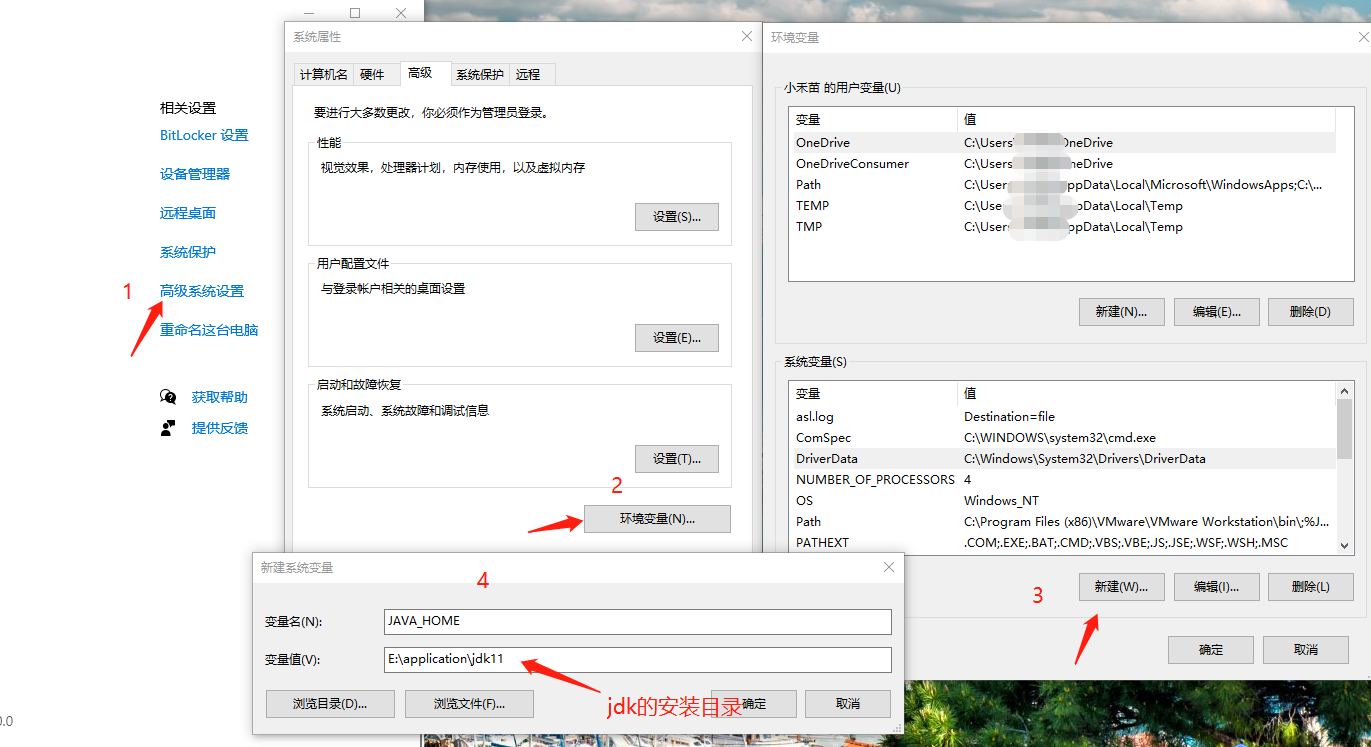Open the BitLocker 设置 link
This screenshot has width=1371, height=747.
(x=204, y=135)
